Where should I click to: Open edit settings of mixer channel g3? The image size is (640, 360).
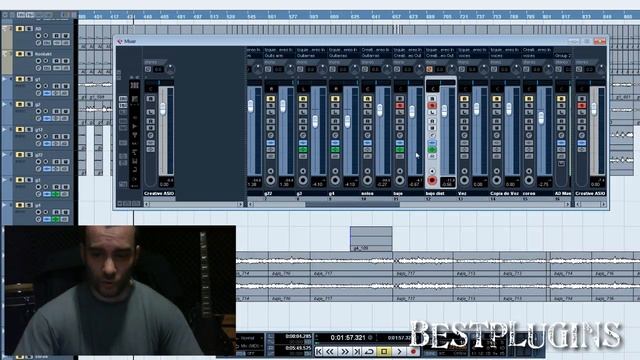pos(303,136)
